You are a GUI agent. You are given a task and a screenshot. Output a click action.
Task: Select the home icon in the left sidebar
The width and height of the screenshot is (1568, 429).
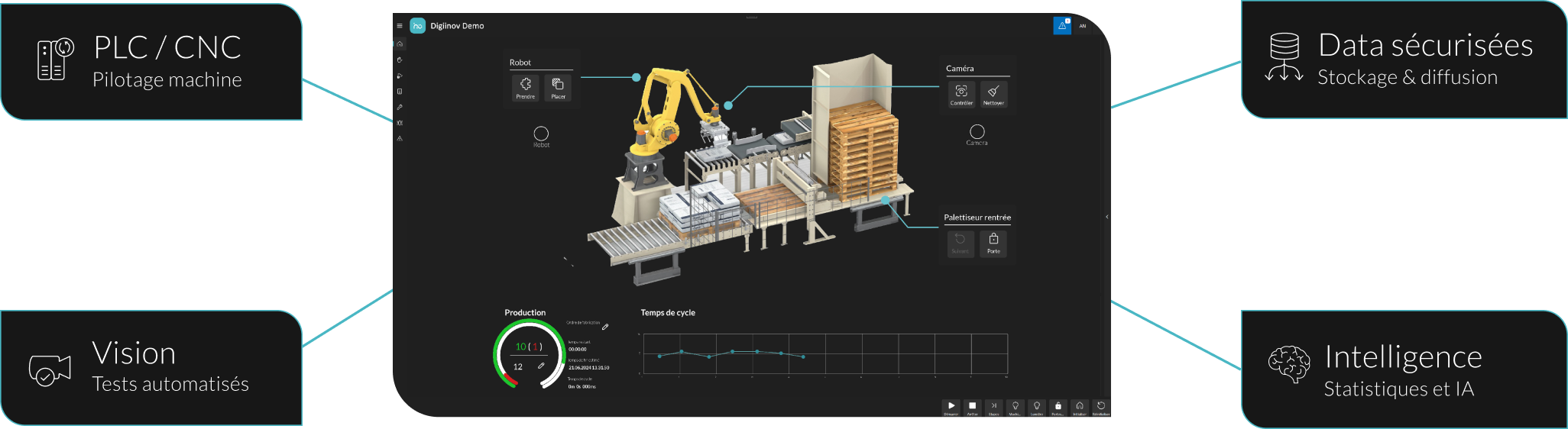click(x=400, y=44)
